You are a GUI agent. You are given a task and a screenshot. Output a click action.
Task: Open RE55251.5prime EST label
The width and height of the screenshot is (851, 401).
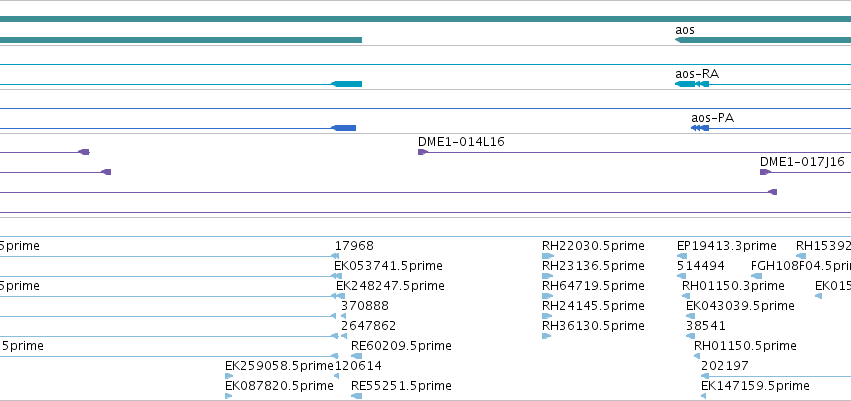[x=401, y=386]
